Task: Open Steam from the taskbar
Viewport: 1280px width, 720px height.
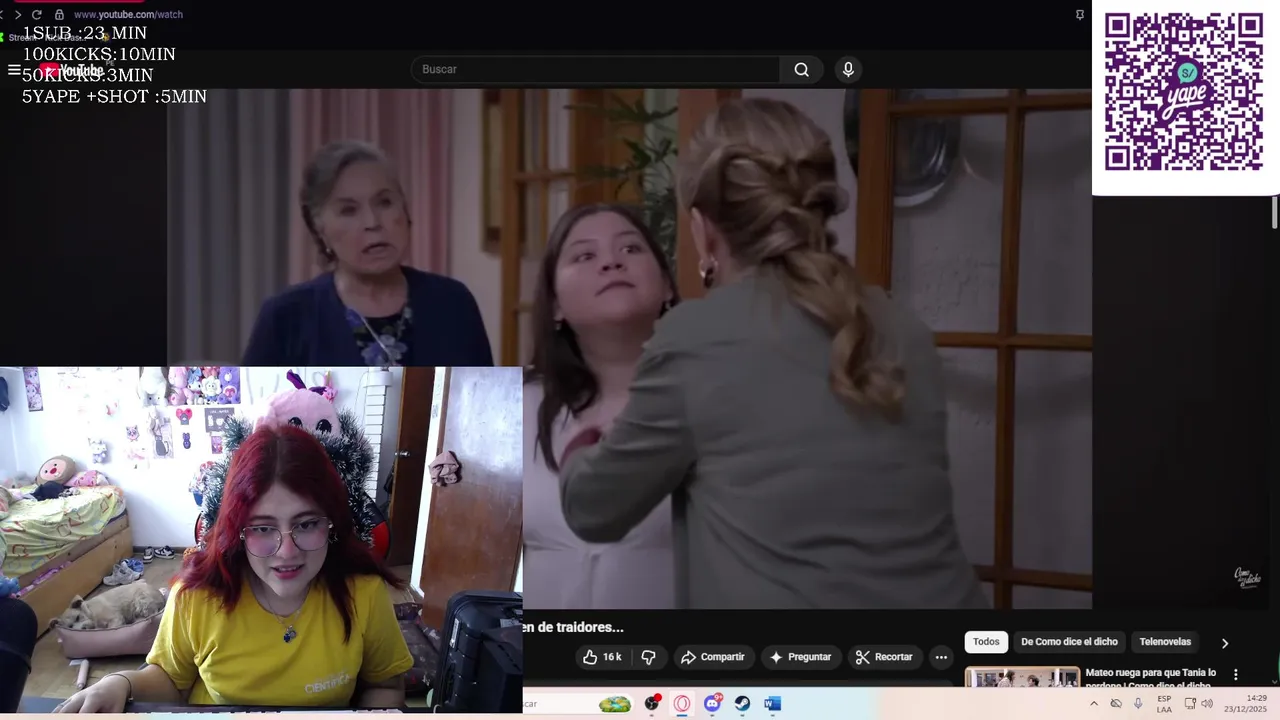Action: click(742, 704)
